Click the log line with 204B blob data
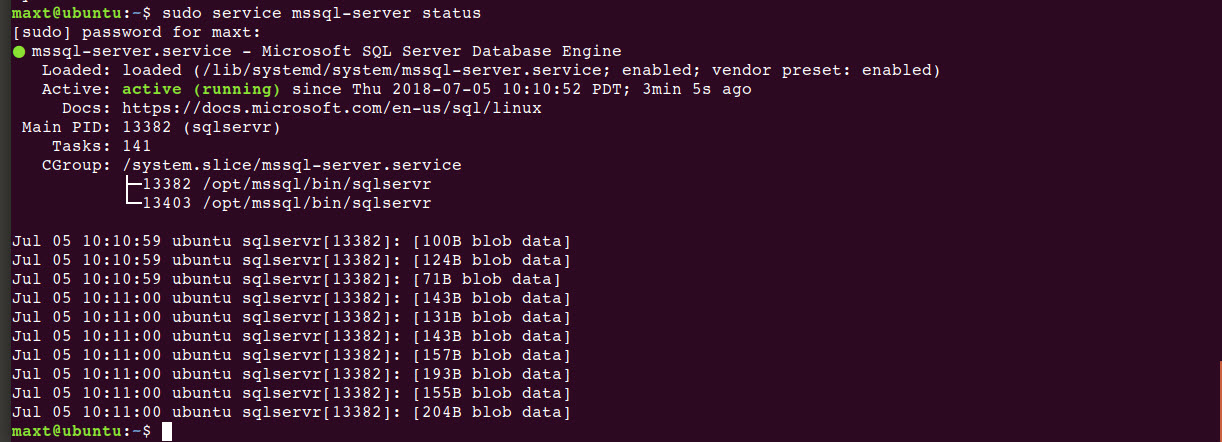This screenshot has width=1222, height=442. (291, 412)
